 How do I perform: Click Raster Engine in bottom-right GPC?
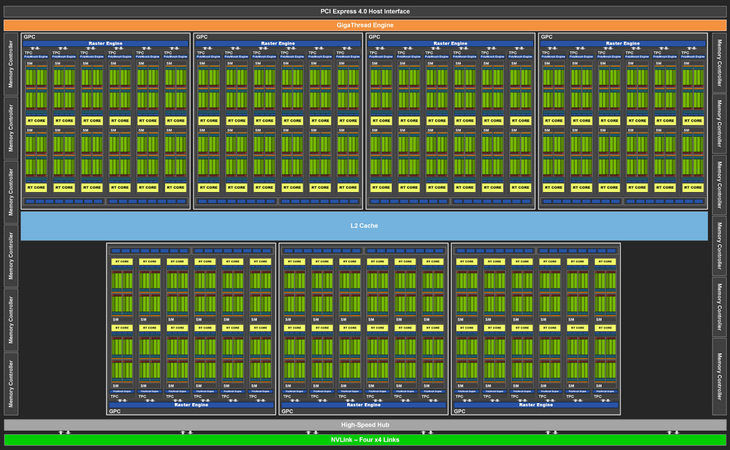coord(536,405)
